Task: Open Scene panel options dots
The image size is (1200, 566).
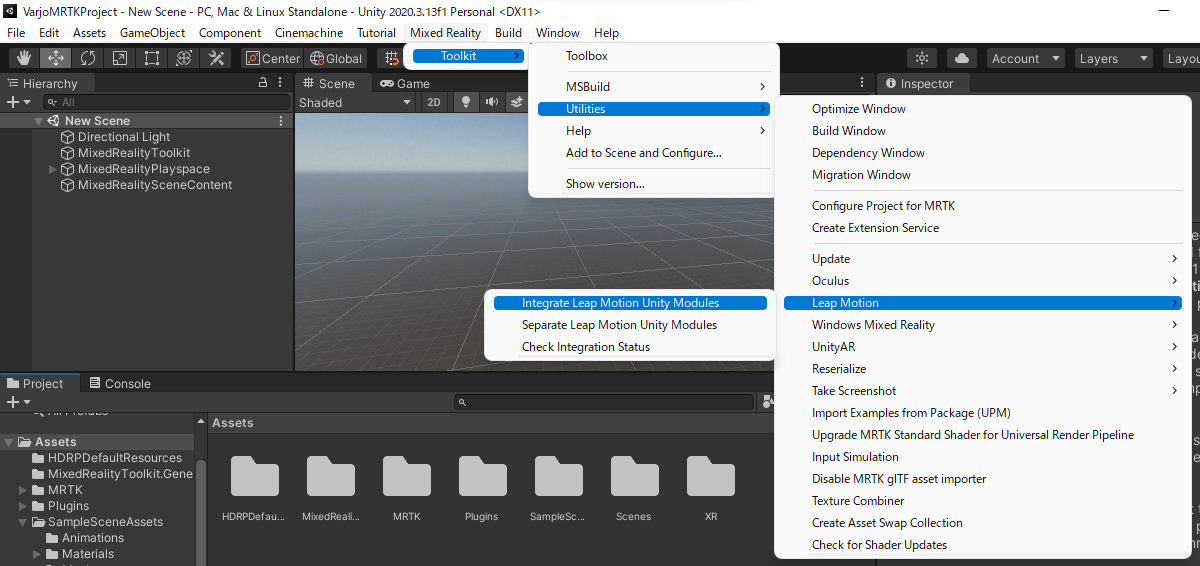Action: click(862, 83)
